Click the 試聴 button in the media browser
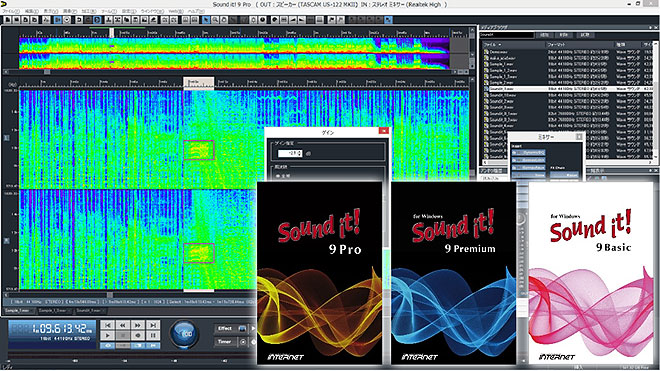The width and height of the screenshot is (660, 371). click(585, 35)
